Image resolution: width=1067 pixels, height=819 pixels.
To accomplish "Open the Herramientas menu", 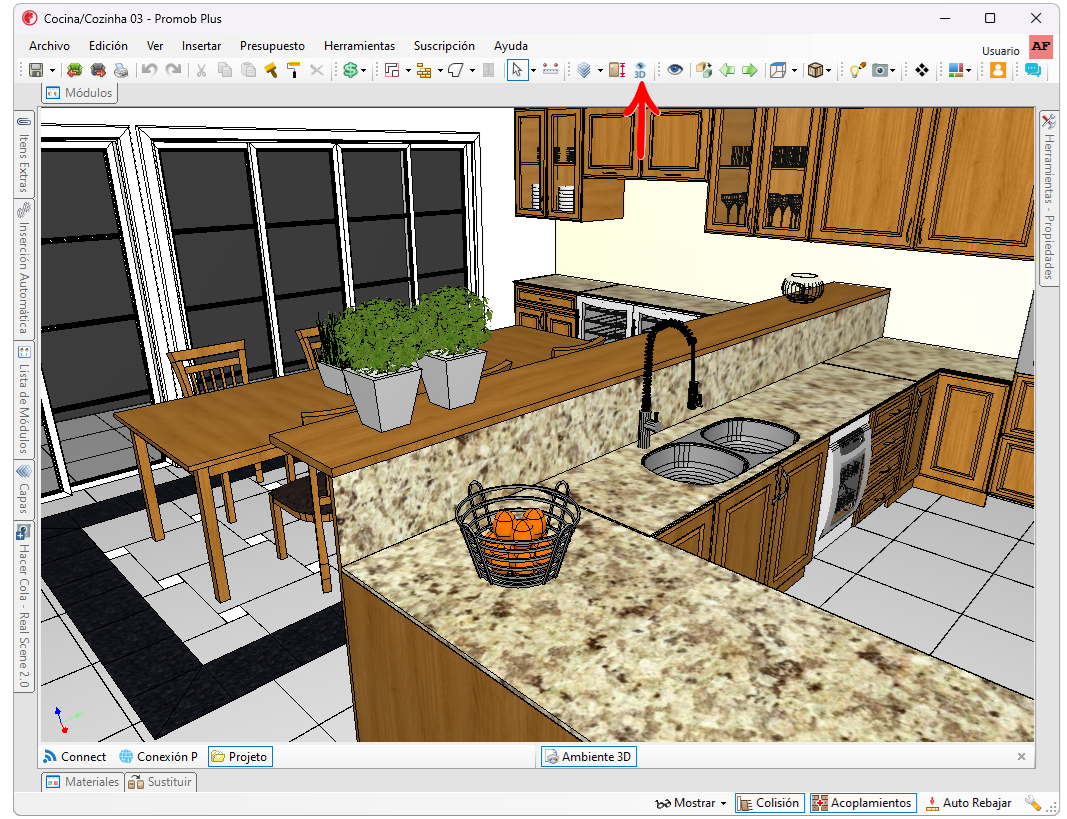I will click(x=359, y=46).
